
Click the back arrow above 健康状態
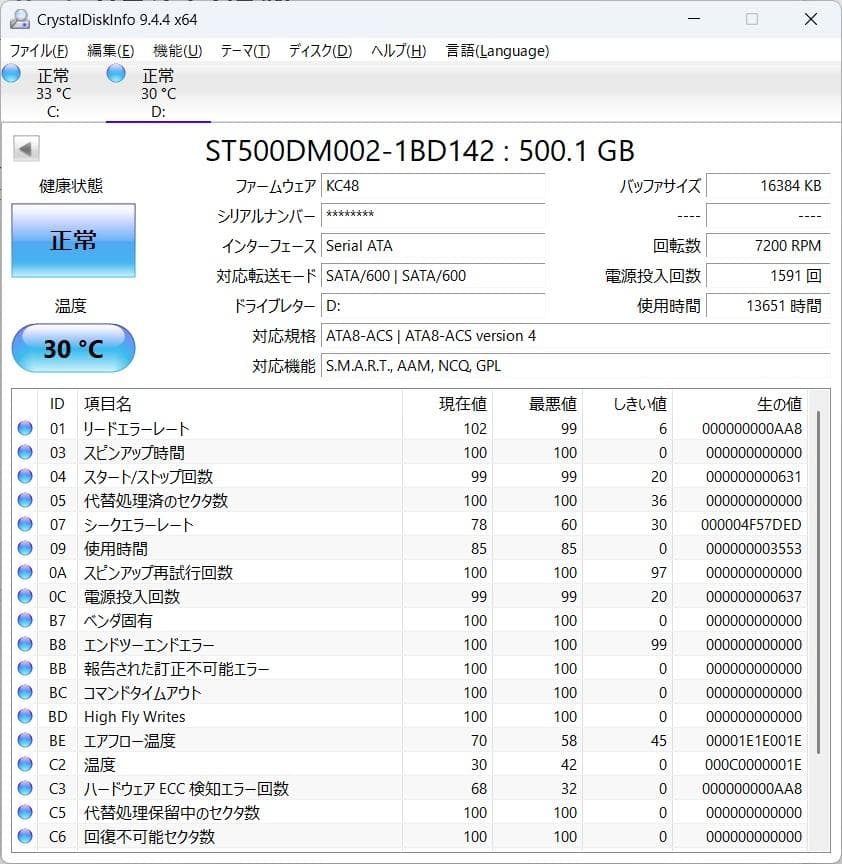pos(24,148)
